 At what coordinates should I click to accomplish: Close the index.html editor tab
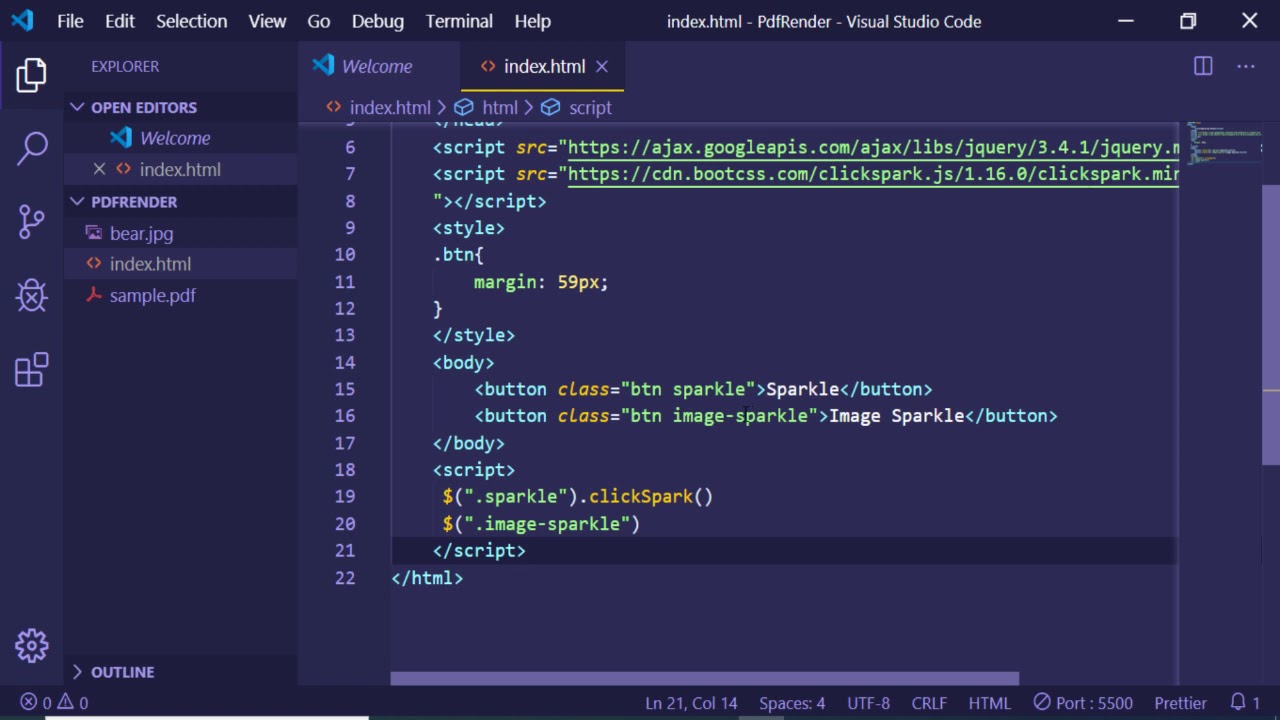[602, 66]
